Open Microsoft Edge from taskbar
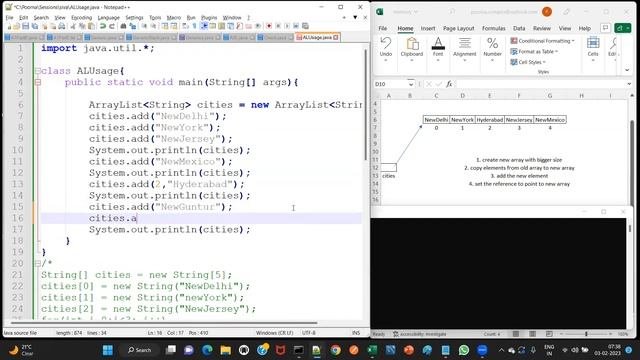The height and width of the screenshot is (360, 640). pos(207,350)
